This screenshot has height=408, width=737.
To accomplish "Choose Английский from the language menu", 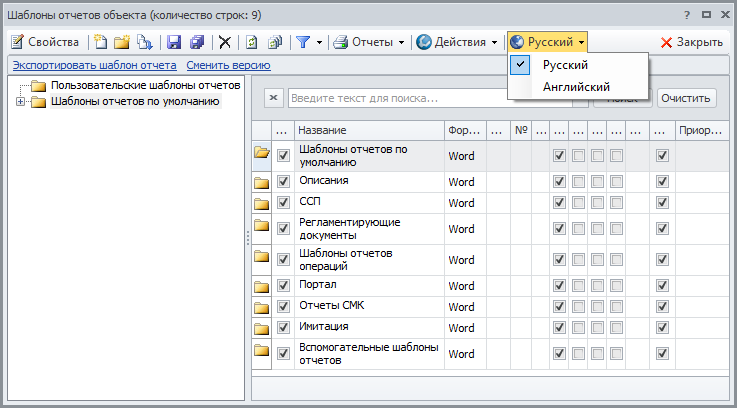I will [576, 88].
